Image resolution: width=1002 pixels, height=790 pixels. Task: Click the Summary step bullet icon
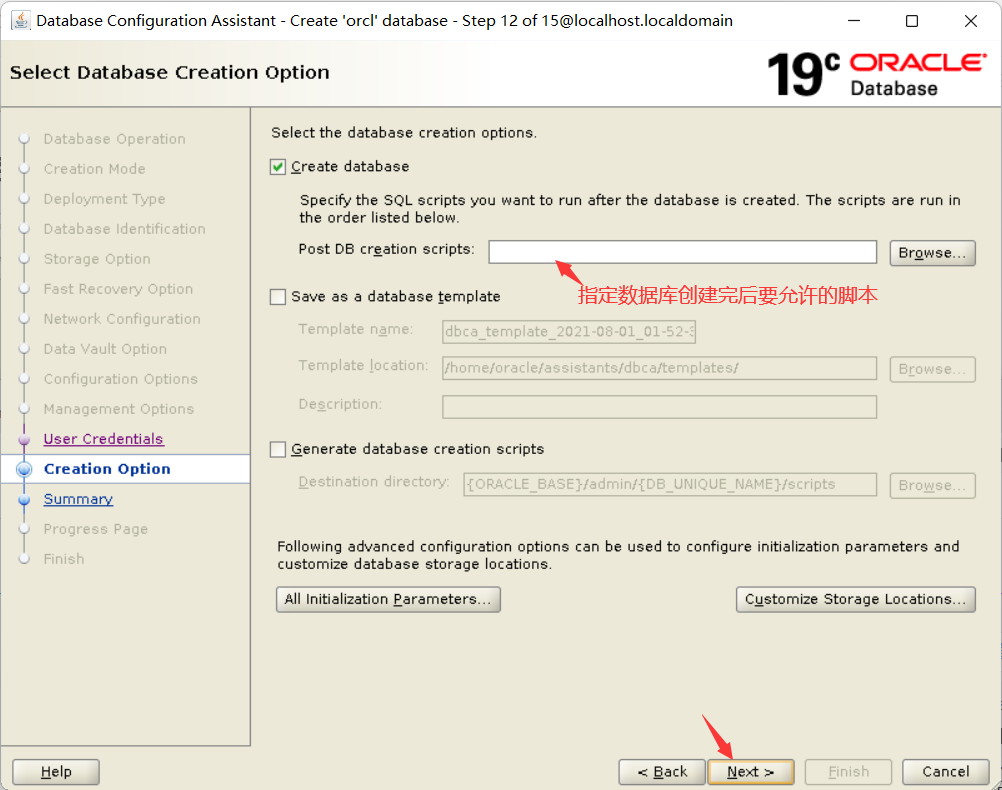(24, 500)
